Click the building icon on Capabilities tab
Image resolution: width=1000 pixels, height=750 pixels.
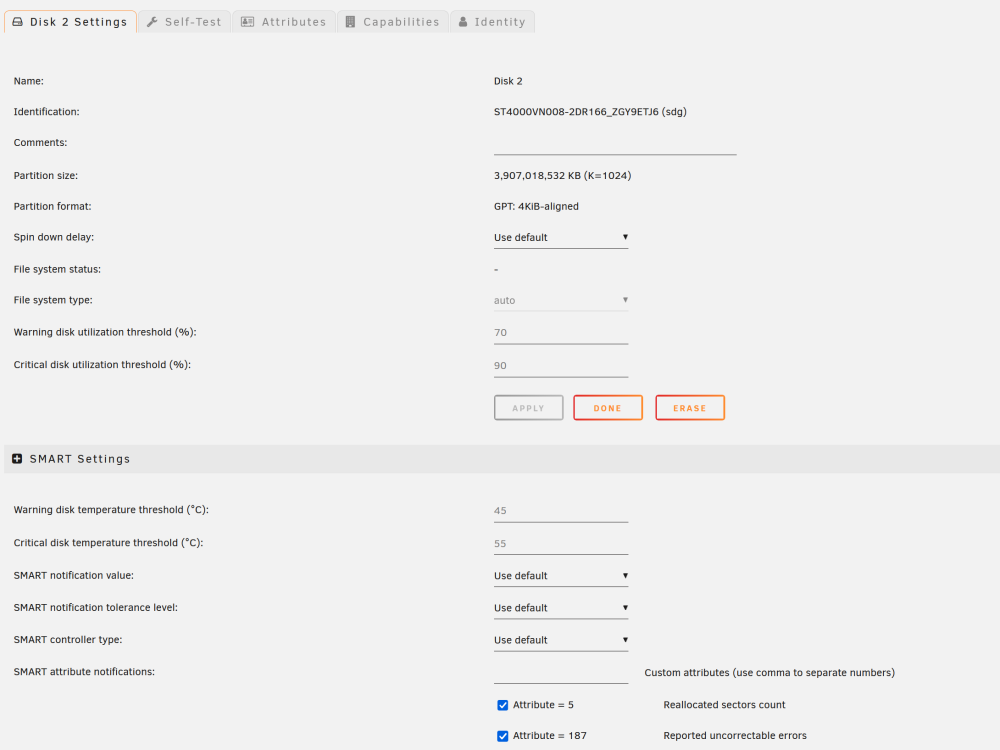point(350,22)
